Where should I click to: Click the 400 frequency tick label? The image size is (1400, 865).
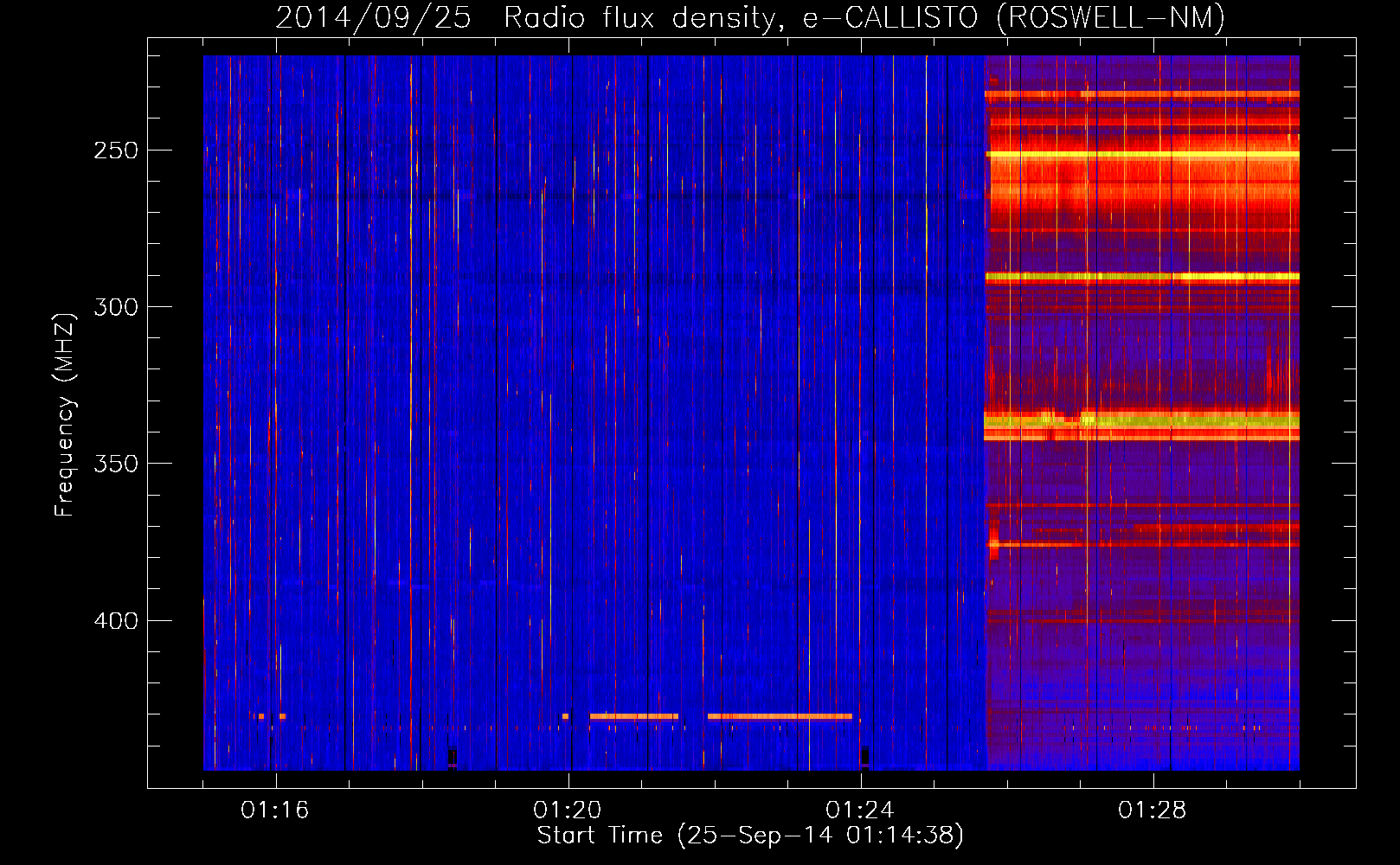116,621
